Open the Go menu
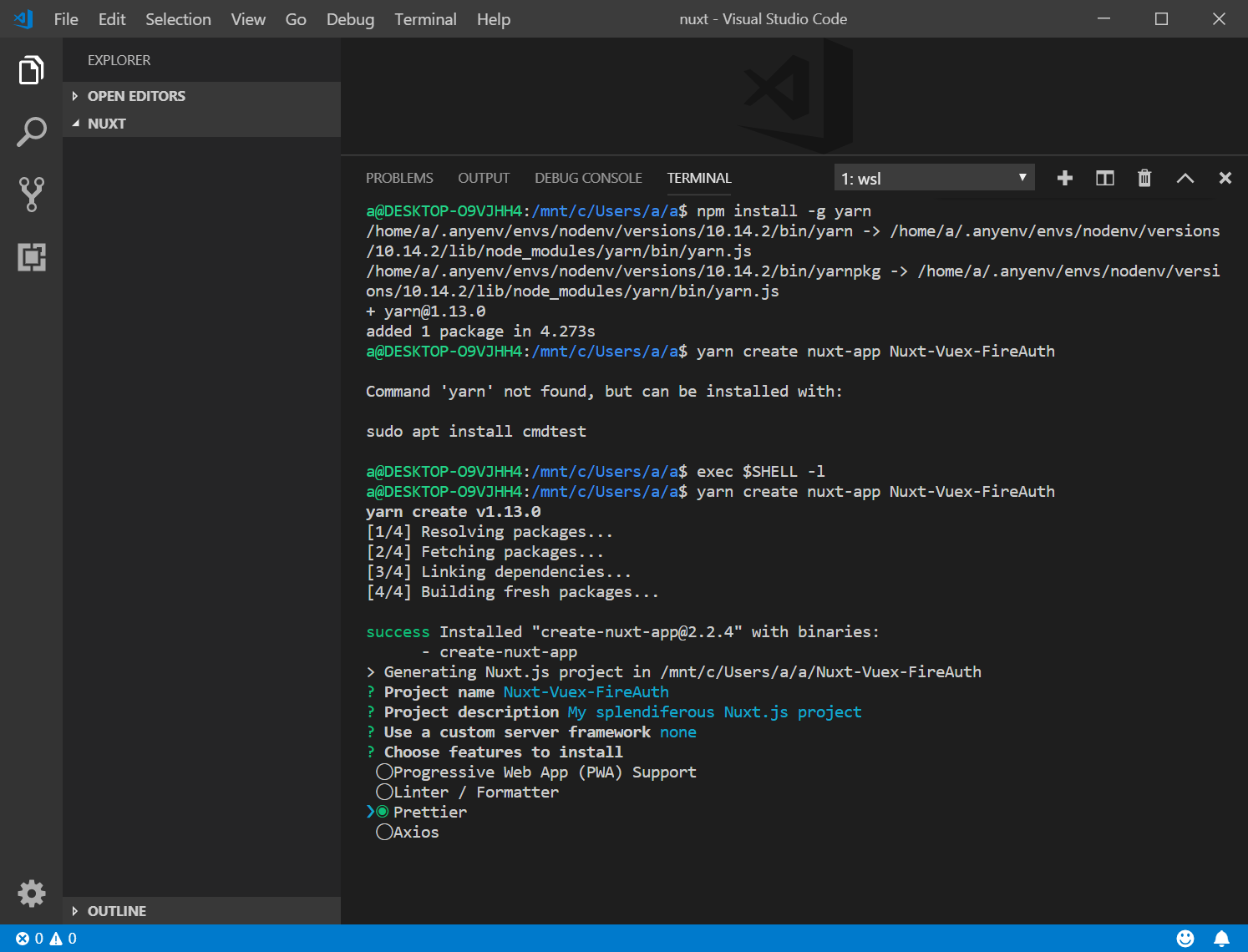 296,19
